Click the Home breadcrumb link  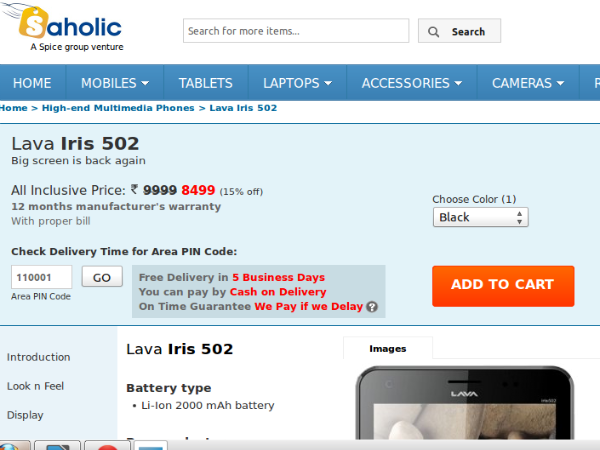pyautogui.click(x=14, y=108)
